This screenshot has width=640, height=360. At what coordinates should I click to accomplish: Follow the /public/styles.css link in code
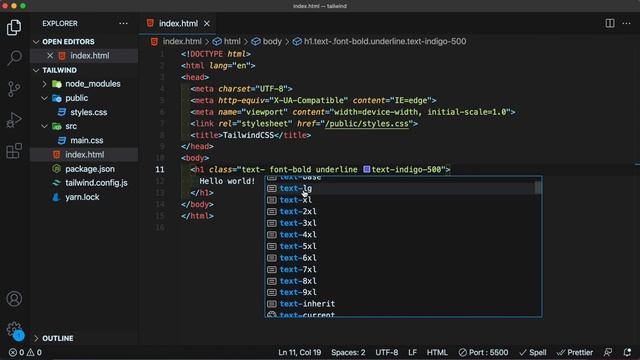click(x=367, y=124)
